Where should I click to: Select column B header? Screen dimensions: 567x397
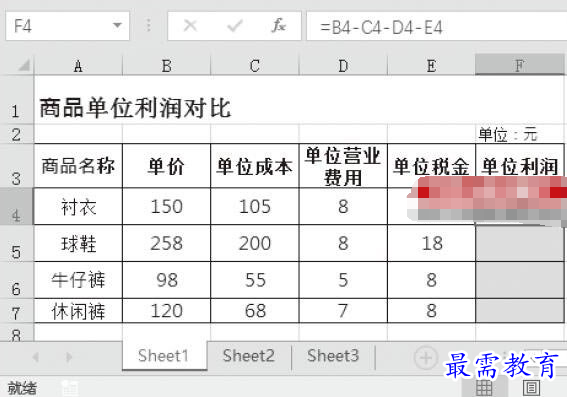pyautogui.click(x=166, y=66)
